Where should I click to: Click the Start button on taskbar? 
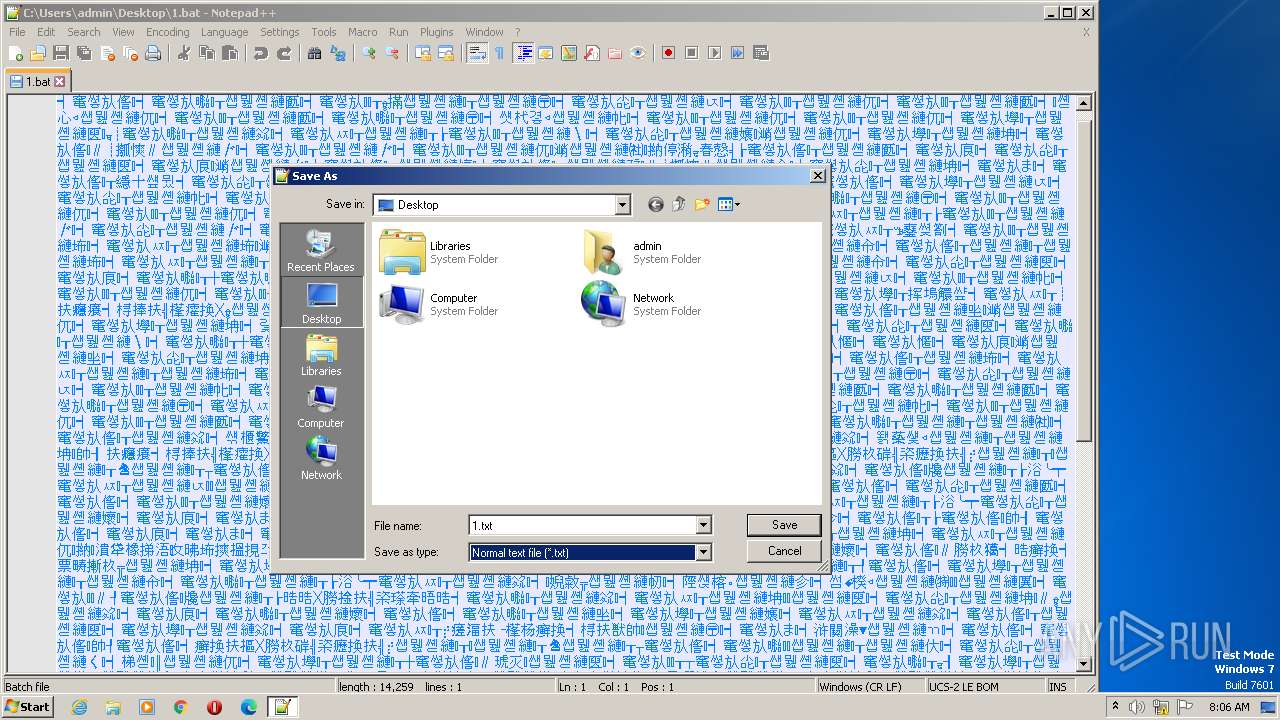point(28,706)
